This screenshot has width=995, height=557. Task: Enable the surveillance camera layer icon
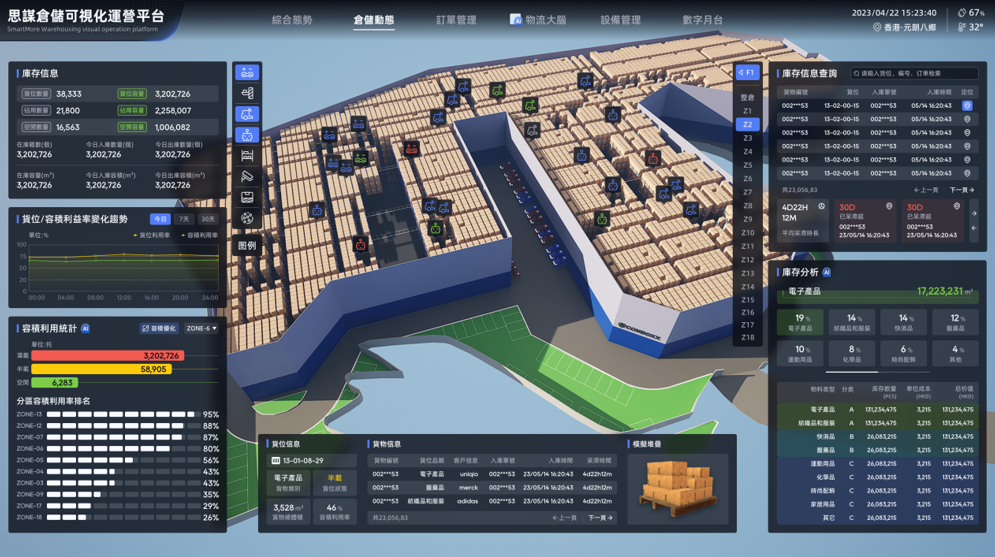247,177
